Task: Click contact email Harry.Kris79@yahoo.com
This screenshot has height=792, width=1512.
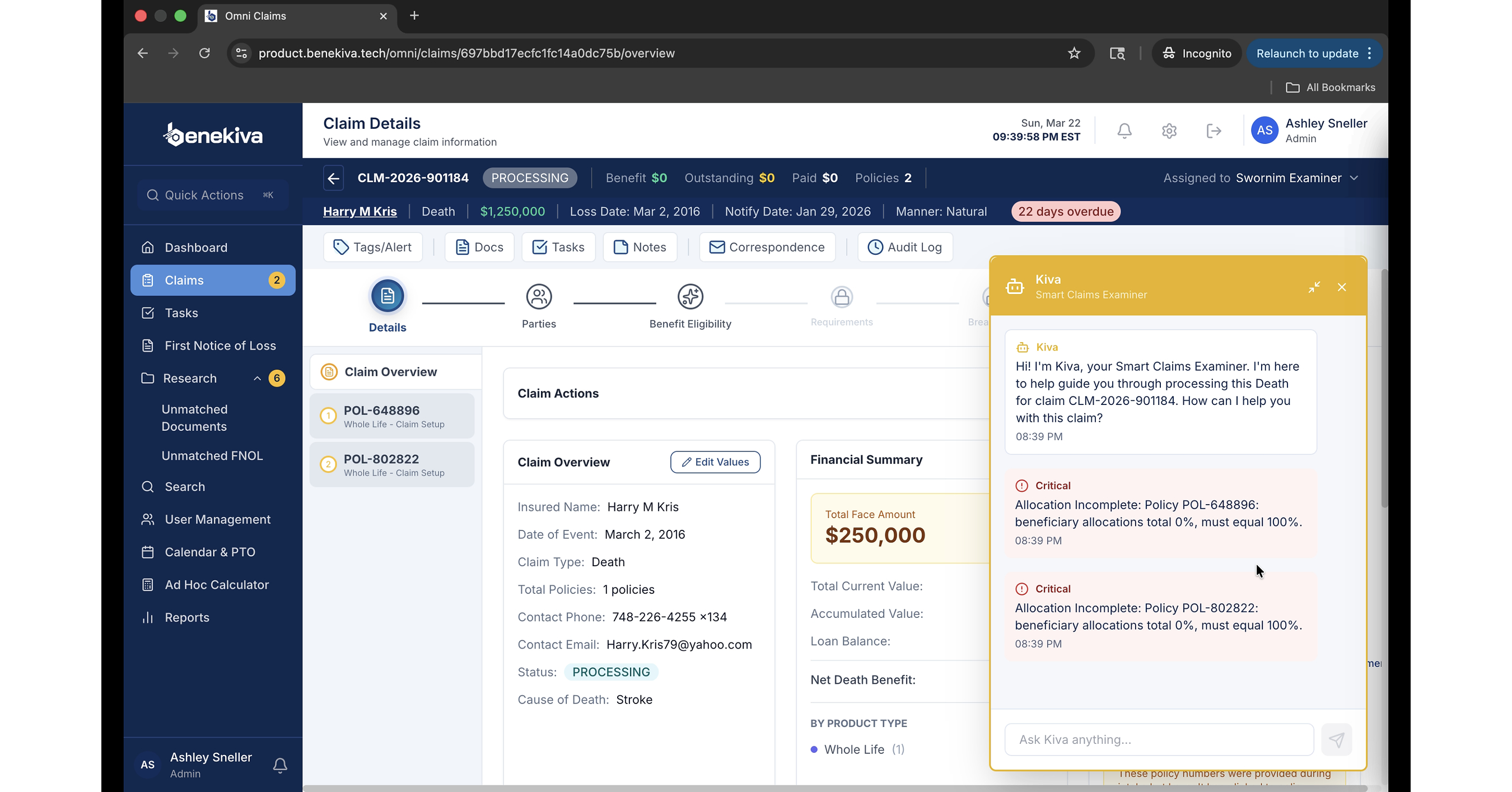Action: click(x=679, y=645)
